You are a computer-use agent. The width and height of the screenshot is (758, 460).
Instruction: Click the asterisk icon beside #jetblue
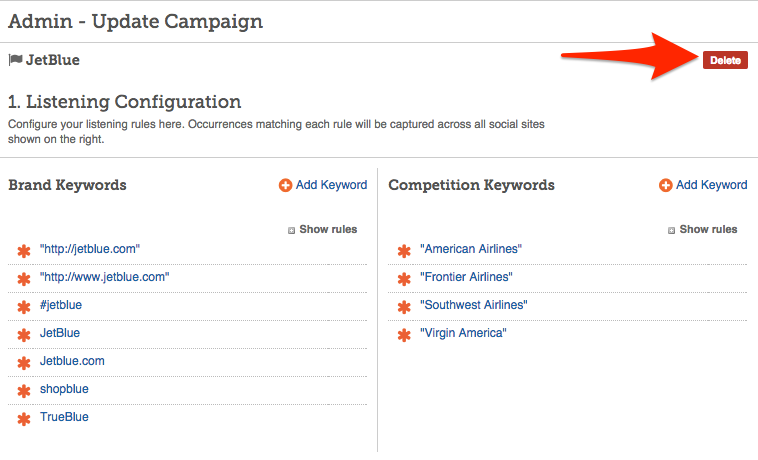24,307
